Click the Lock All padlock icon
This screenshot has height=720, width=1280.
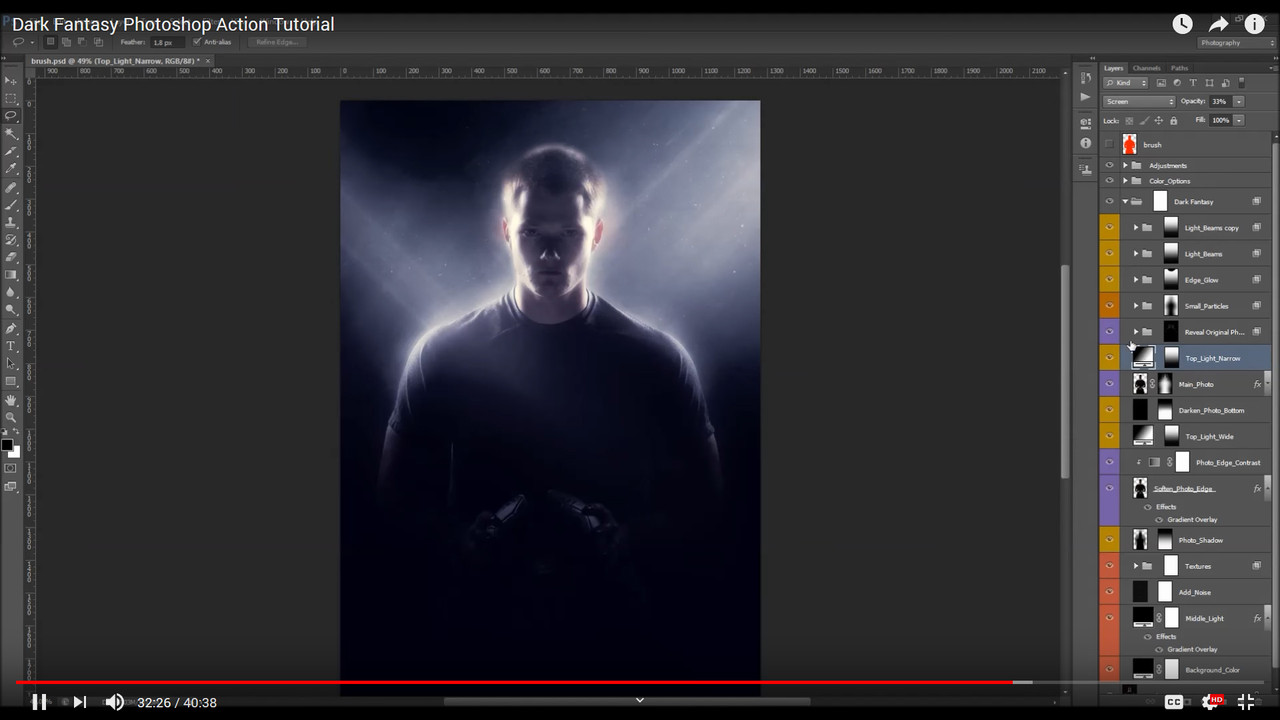1173,120
